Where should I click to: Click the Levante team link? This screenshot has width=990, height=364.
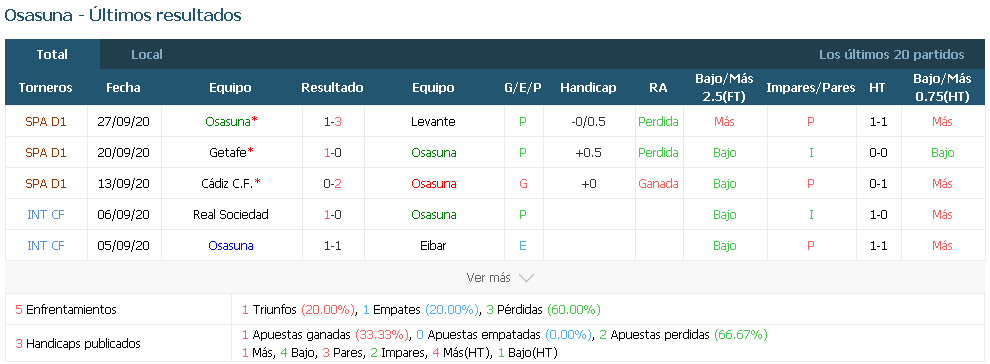point(433,121)
